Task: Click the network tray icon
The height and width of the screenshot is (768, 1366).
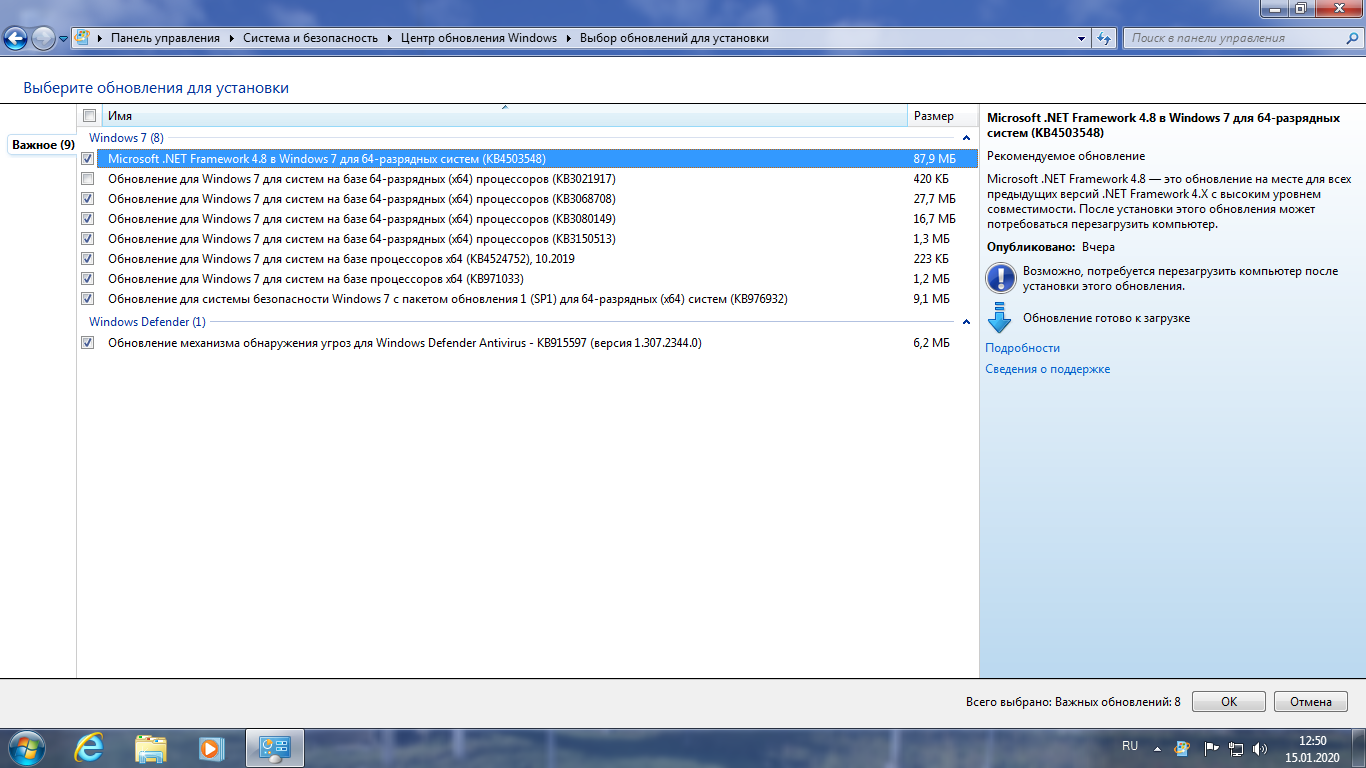Action: tap(1236, 747)
